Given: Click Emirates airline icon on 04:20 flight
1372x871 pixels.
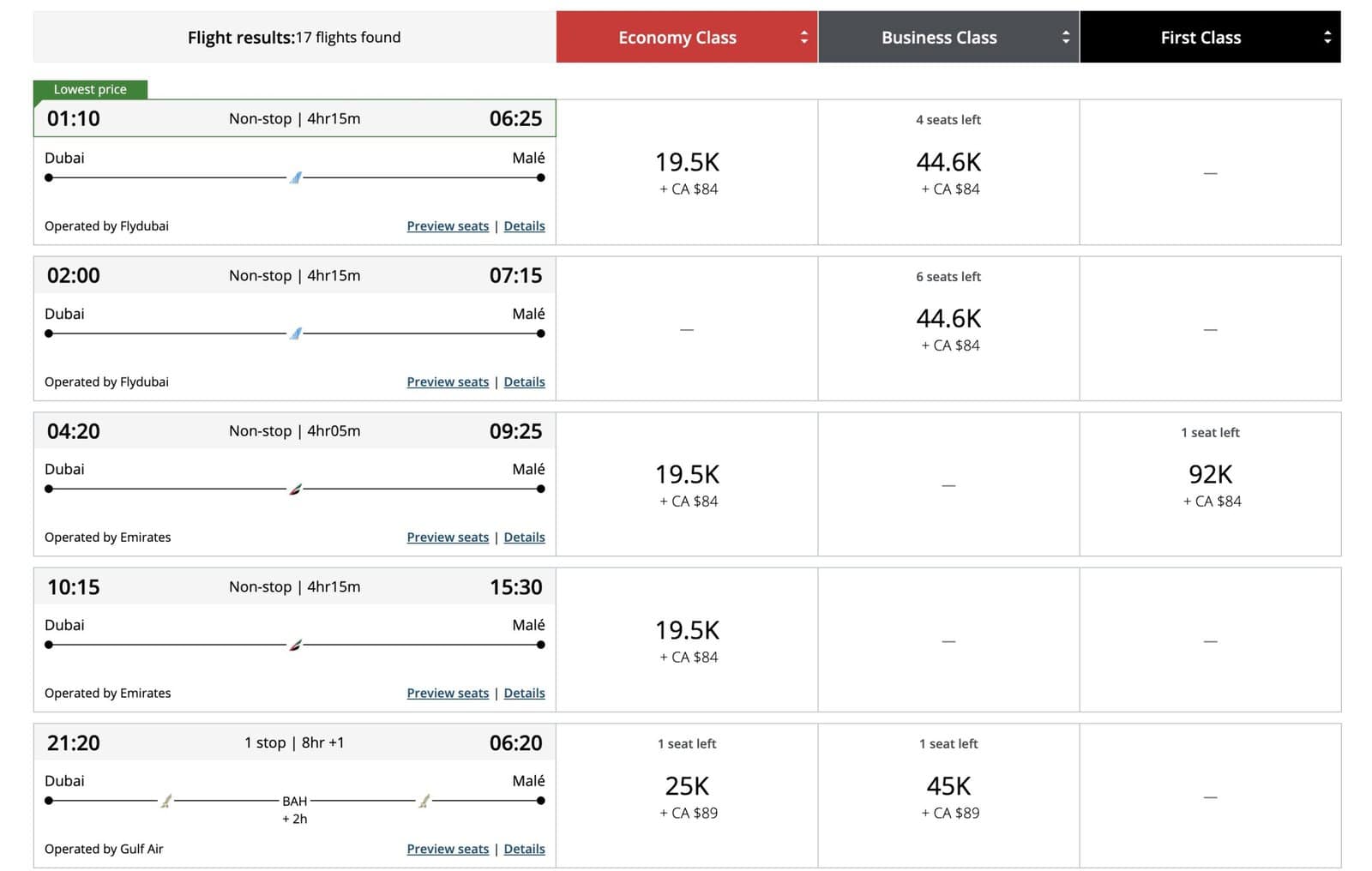Looking at the screenshot, I should [295, 490].
